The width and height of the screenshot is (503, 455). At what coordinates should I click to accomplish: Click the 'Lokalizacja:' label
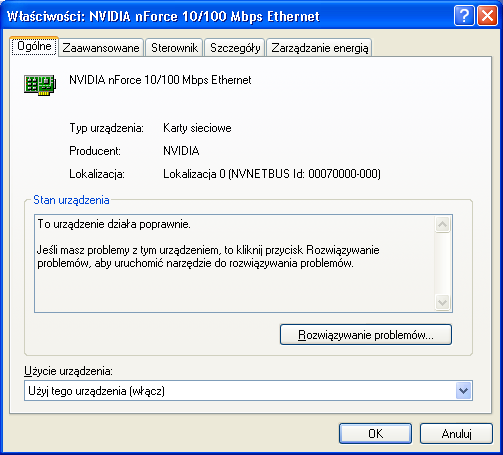97,174
